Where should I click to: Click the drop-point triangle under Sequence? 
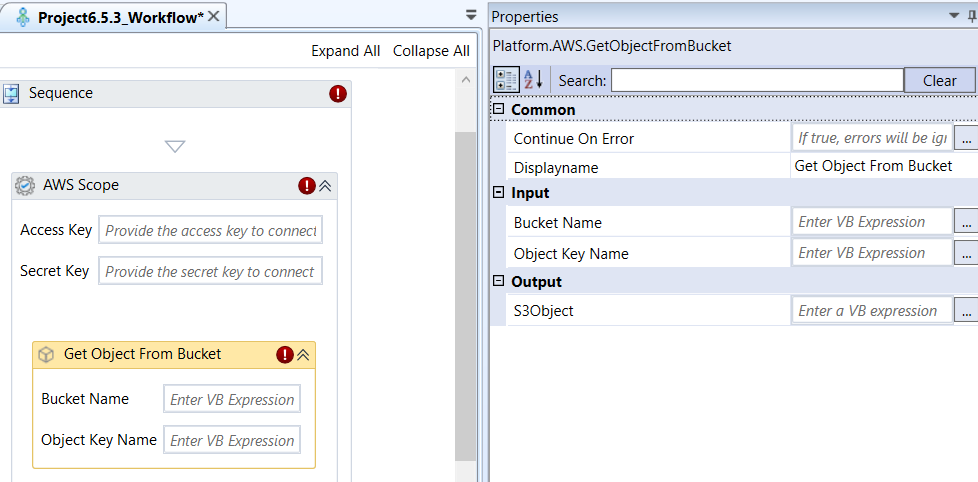pyautogui.click(x=175, y=147)
